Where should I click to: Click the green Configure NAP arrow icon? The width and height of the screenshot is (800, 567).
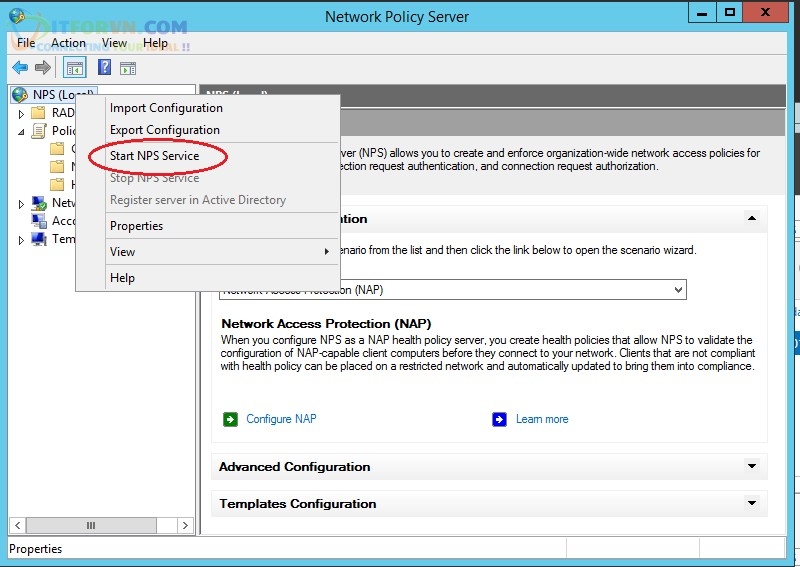click(x=231, y=419)
